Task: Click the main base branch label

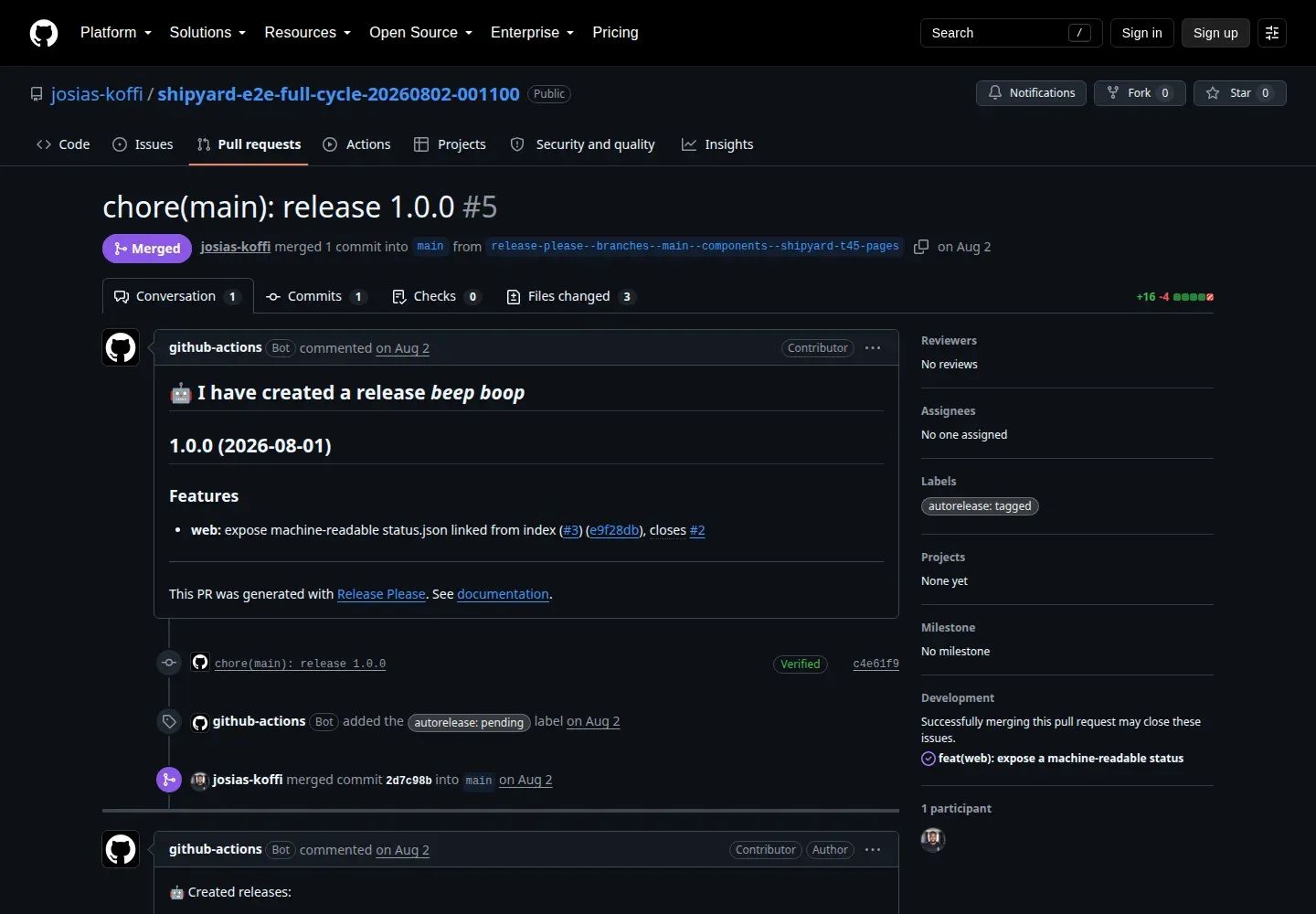Action: (430, 247)
